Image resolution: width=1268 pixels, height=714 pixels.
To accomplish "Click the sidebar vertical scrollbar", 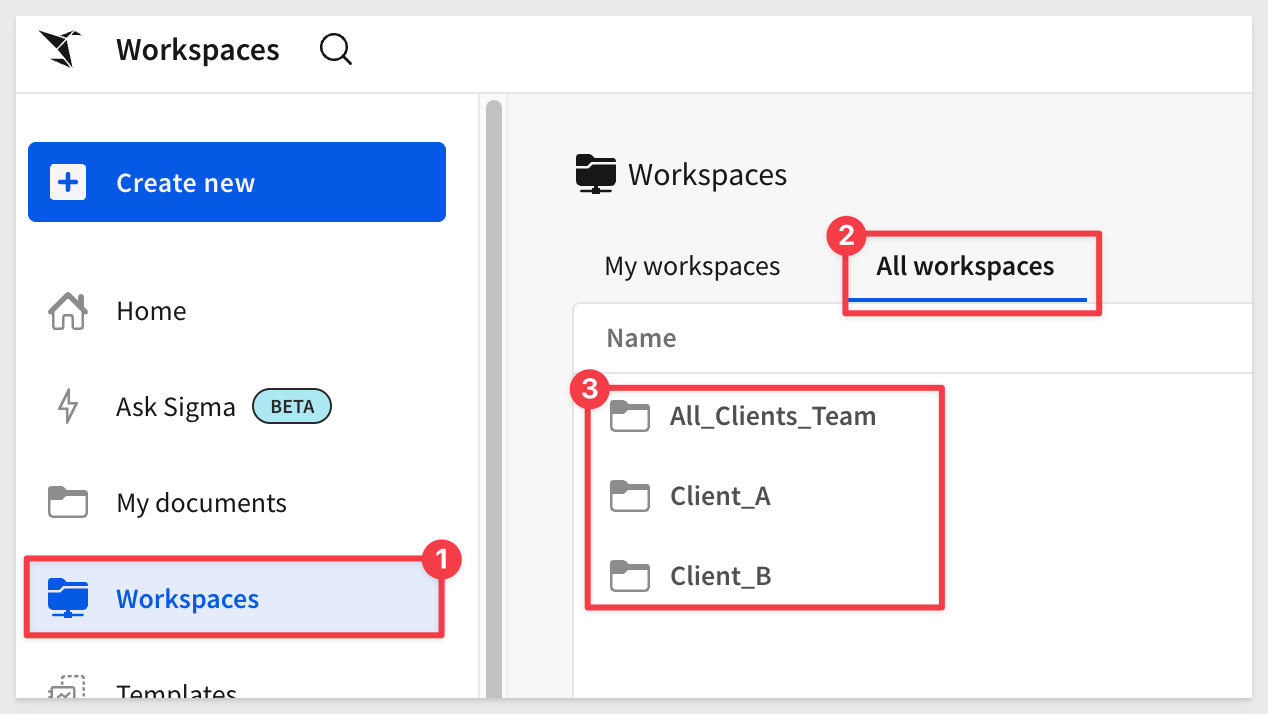I will point(493,400).
